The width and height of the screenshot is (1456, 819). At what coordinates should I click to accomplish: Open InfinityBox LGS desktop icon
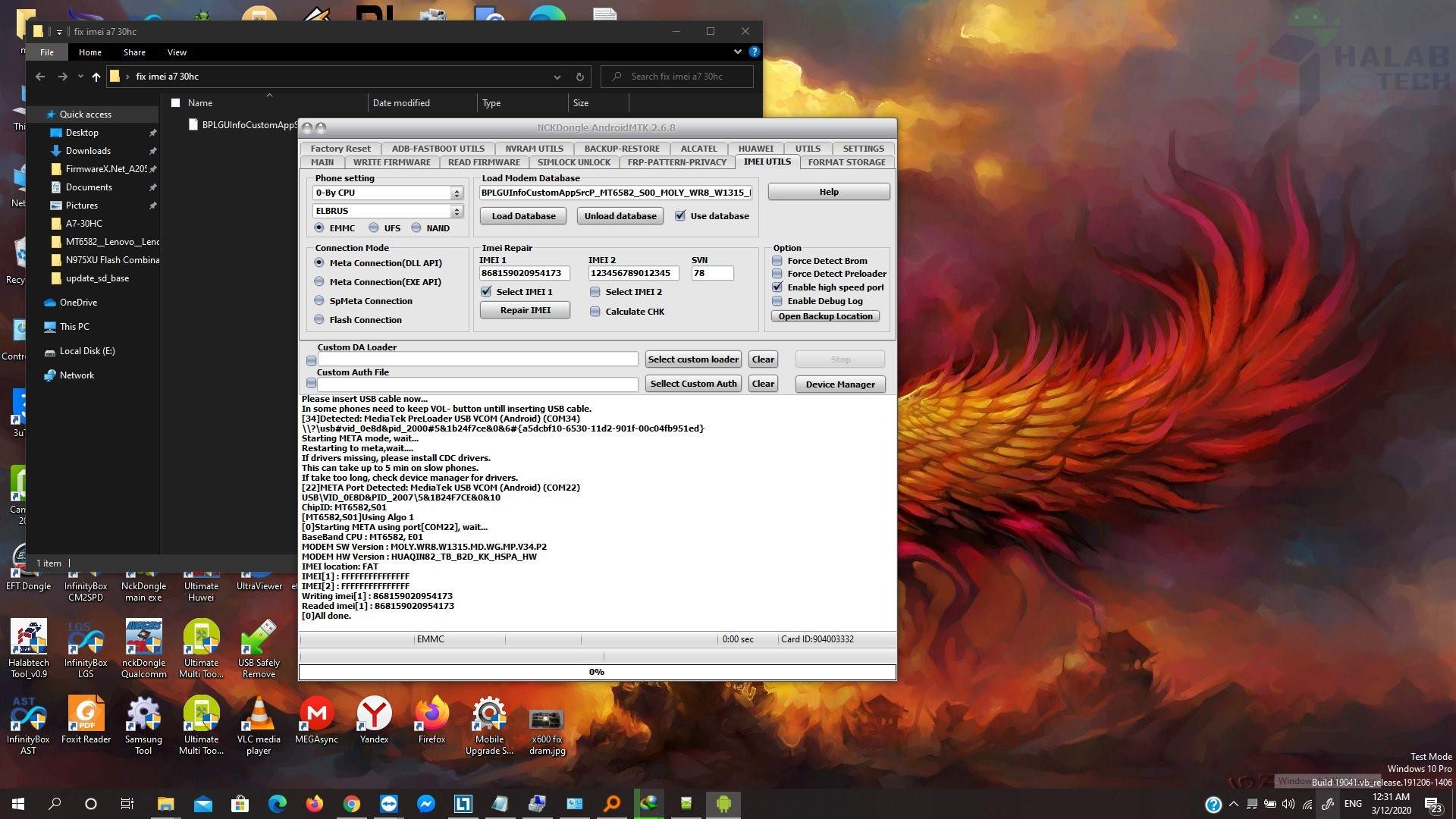pos(86,648)
